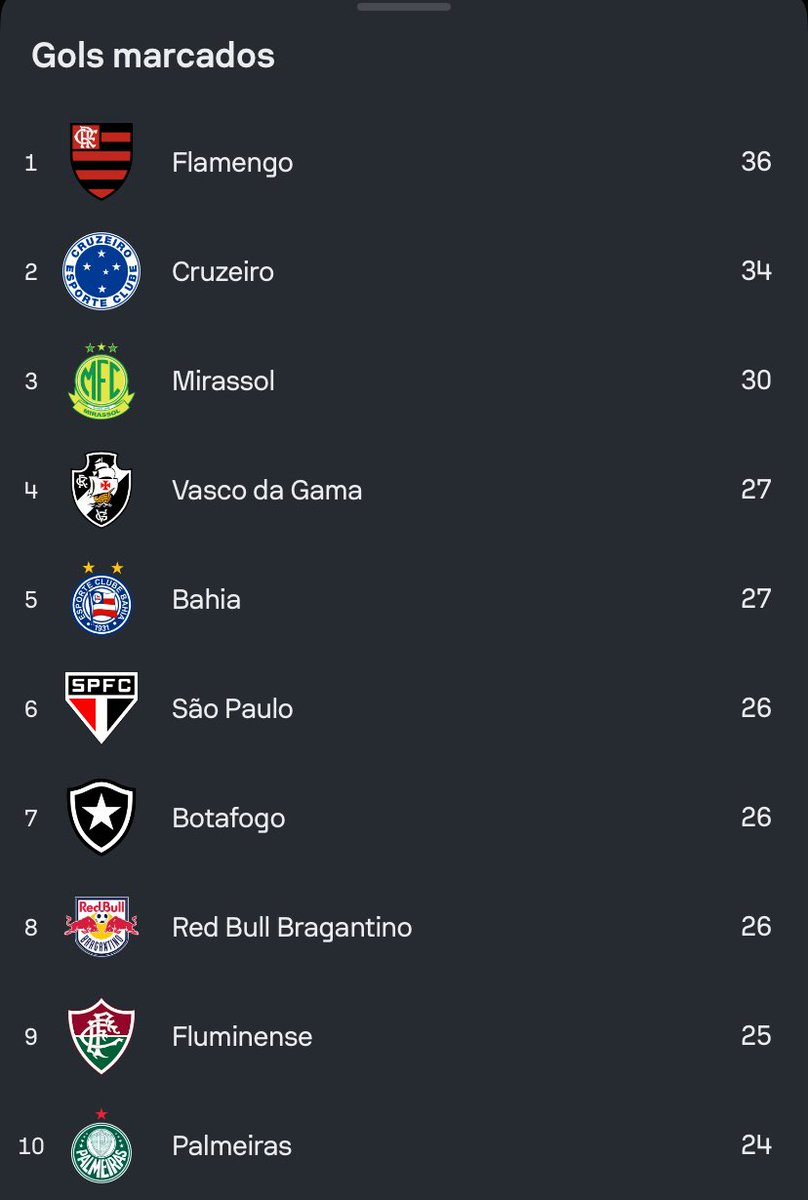This screenshot has height=1200, width=808.
Task: Select the Red Bull Bragantino name
Action: tap(291, 927)
